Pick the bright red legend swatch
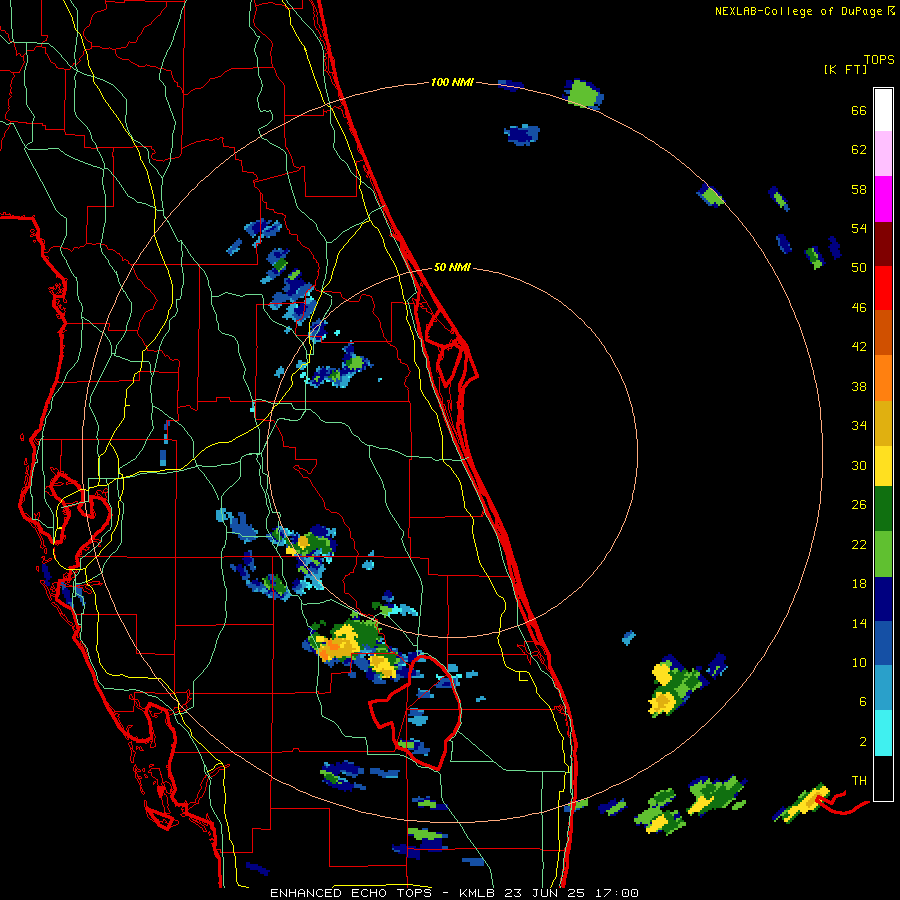 tap(883, 288)
